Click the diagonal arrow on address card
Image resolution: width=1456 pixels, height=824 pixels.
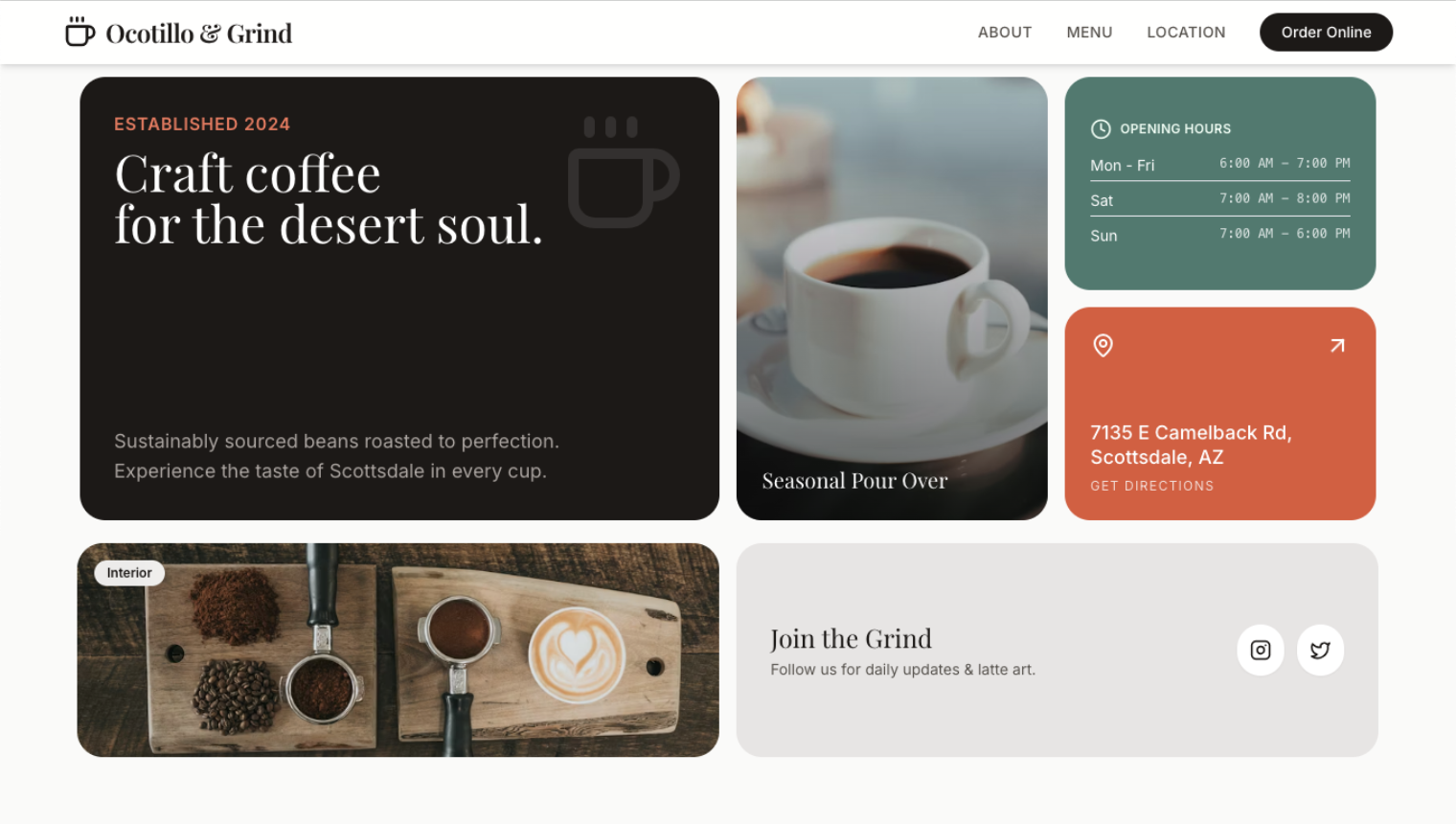[1337, 345]
